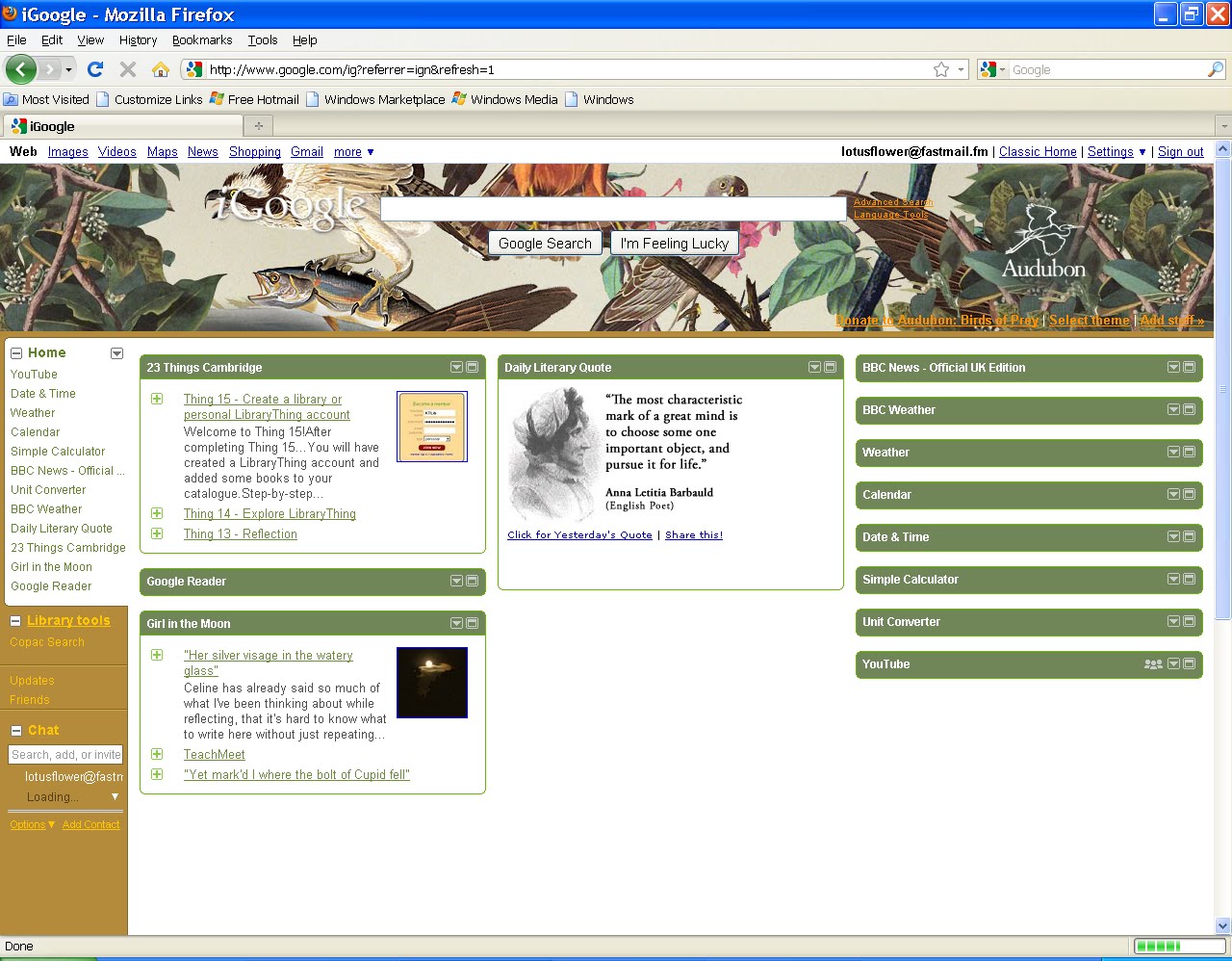This screenshot has height=961, width=1232.
Task: Maximize the Unit Converter gadget
Action: [x=1190, y=621]
